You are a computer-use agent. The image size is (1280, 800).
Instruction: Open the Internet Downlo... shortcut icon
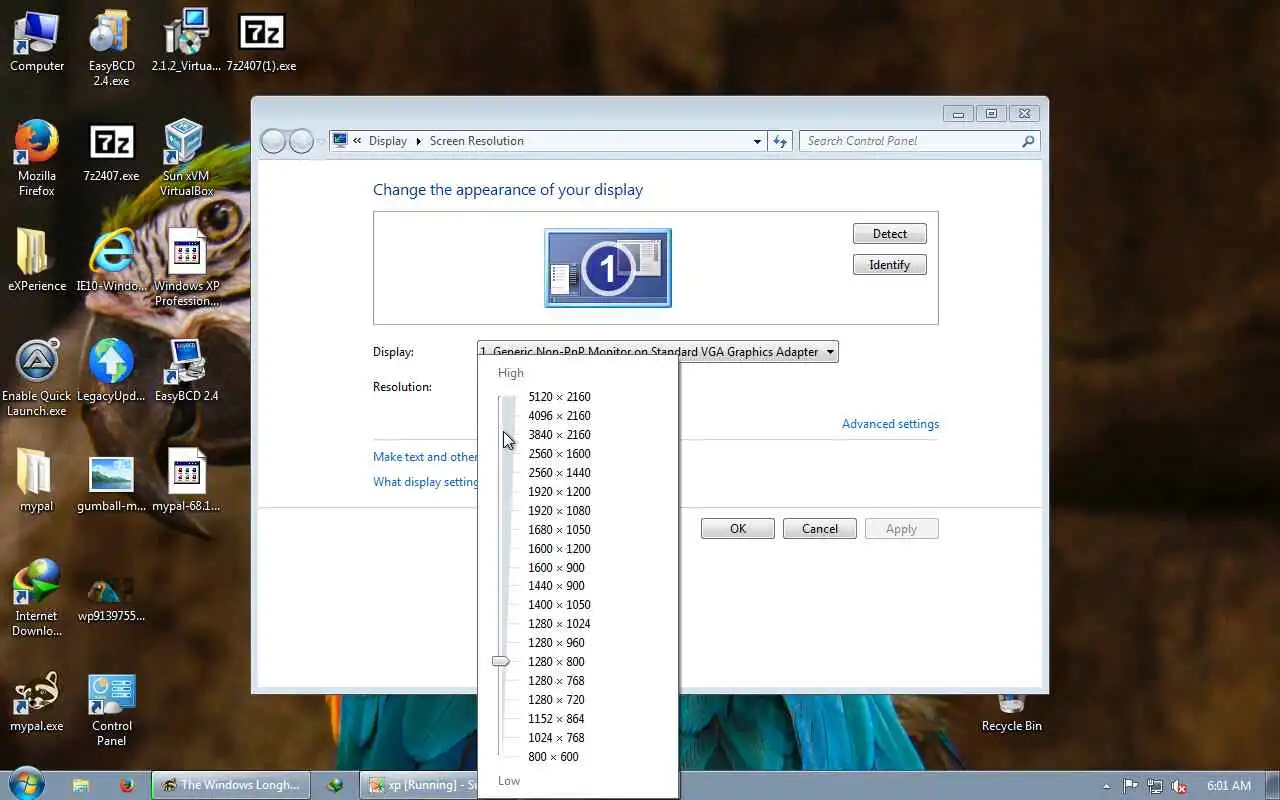tap(37, 598)
